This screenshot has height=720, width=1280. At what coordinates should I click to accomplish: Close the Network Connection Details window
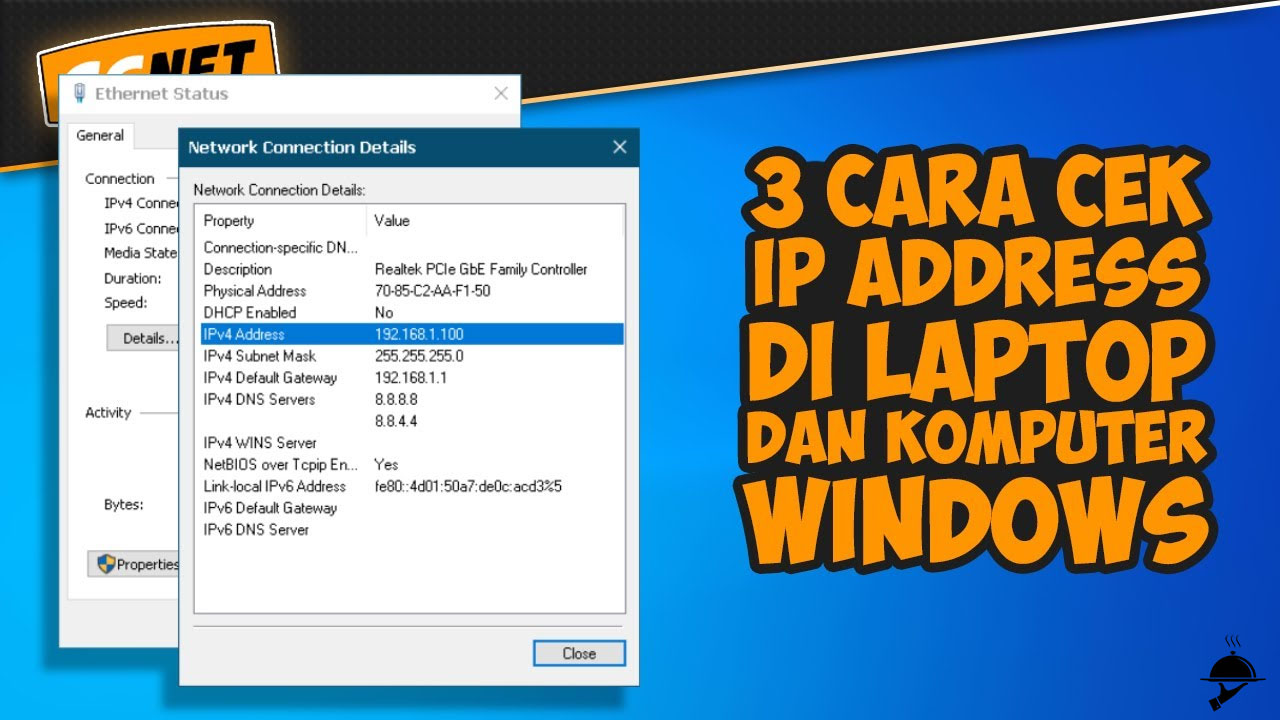(620, 147)
